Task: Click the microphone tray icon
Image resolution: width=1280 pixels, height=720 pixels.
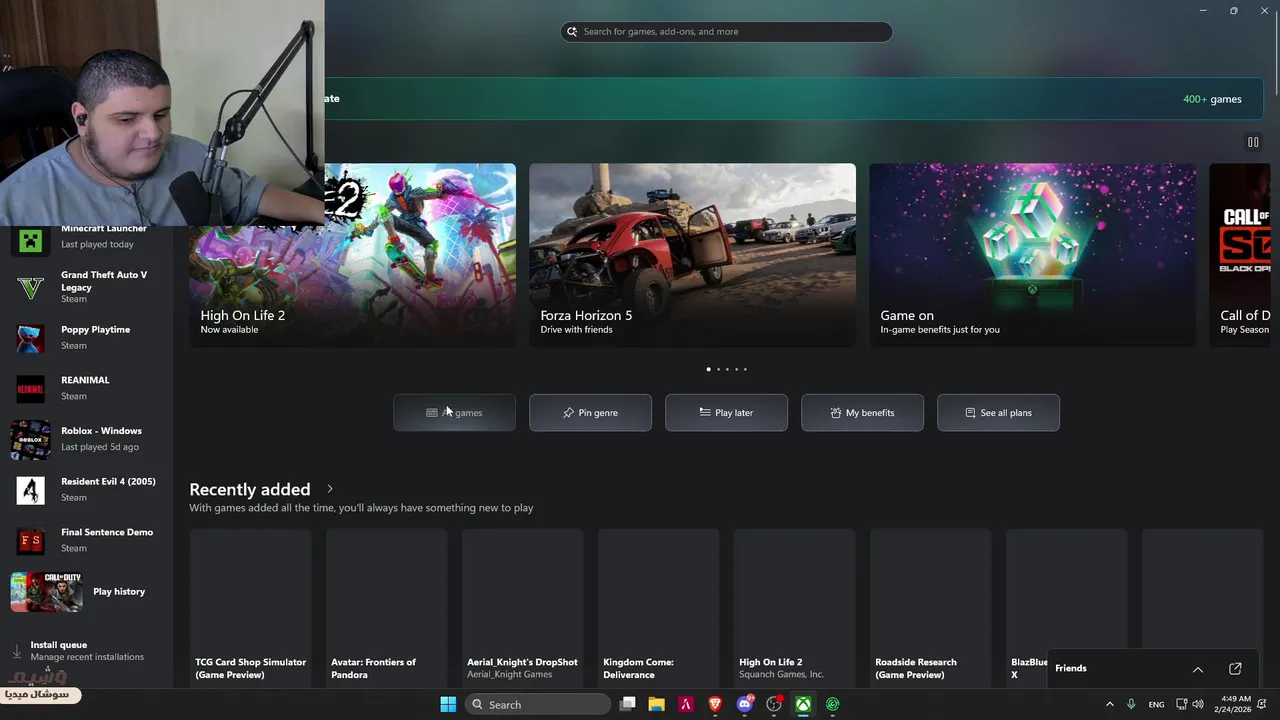Action: pos(1131,704)
